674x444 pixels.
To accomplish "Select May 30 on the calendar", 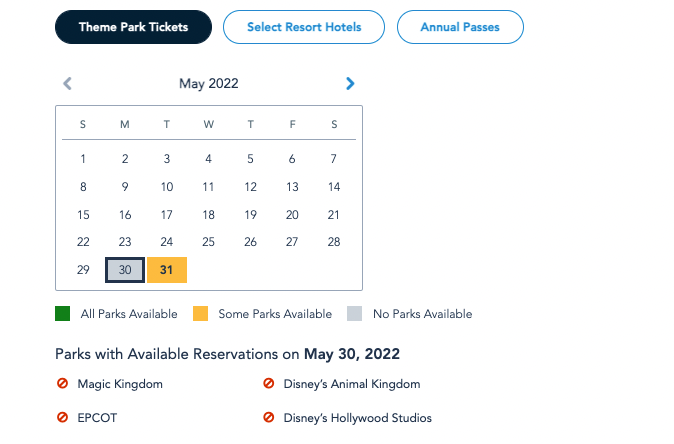I will (x=125, y=270).
